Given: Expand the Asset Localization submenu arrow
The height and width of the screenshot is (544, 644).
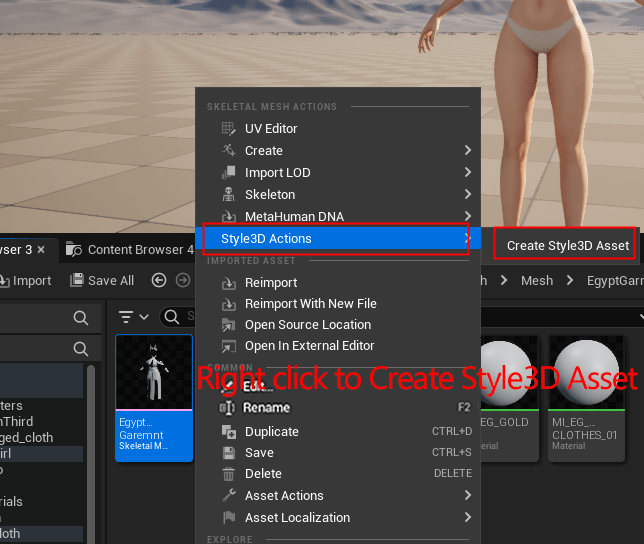Looking at the screenshot, I should [x=467, y=517].
